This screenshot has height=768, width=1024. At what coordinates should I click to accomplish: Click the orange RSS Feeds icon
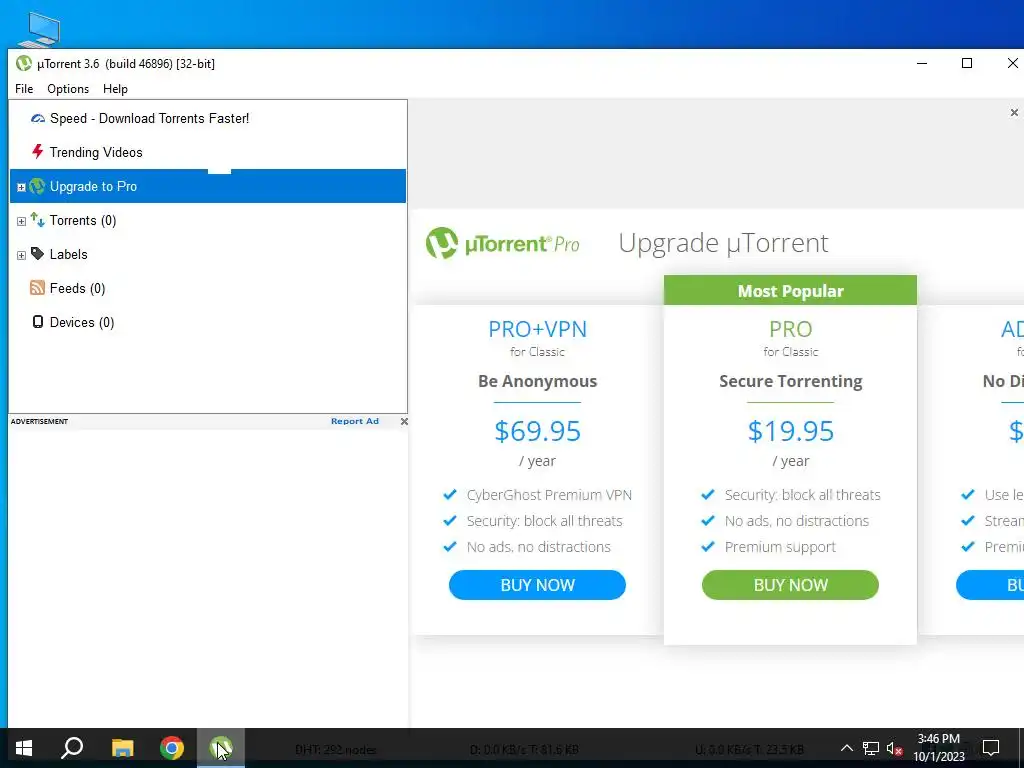38,287
